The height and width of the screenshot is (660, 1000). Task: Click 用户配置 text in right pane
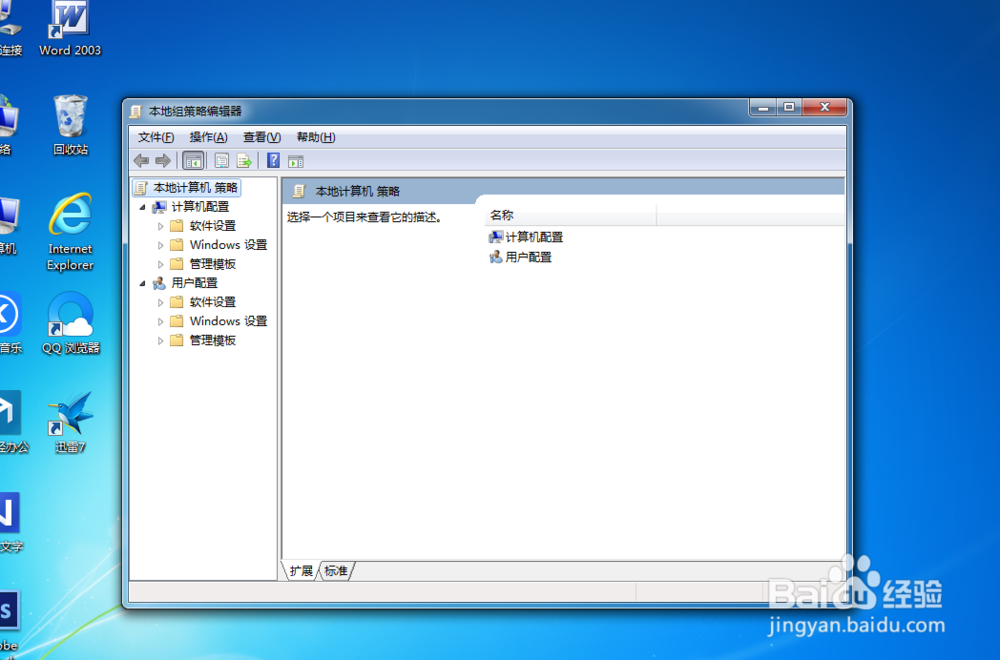[528, 257]
